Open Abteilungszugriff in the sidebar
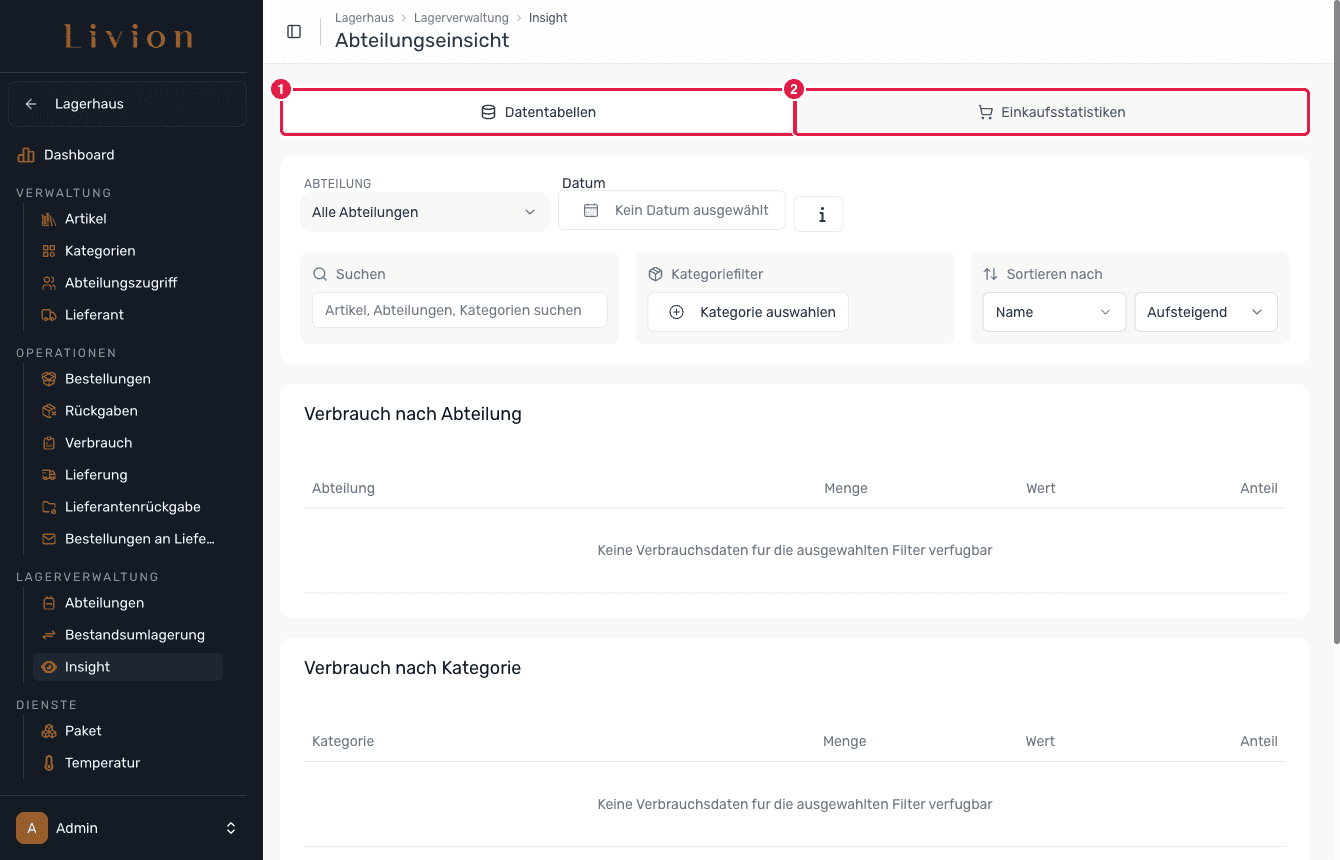The width and height of the screenshot is (1340, 860). (128, 283)
